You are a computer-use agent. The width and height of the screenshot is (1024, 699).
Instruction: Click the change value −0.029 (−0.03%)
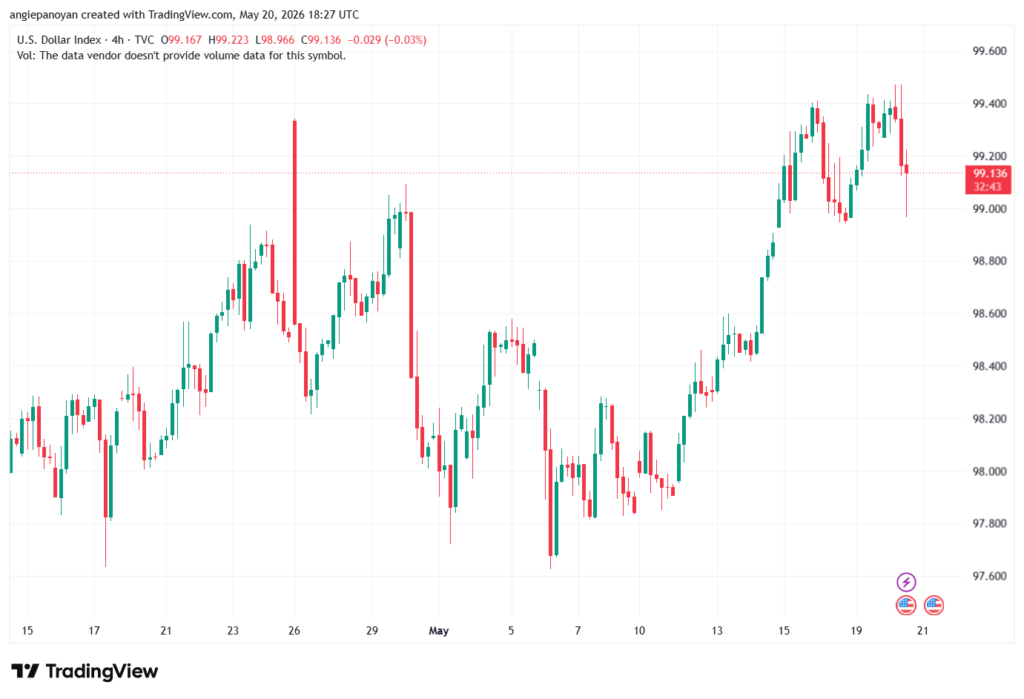(387, 40)
